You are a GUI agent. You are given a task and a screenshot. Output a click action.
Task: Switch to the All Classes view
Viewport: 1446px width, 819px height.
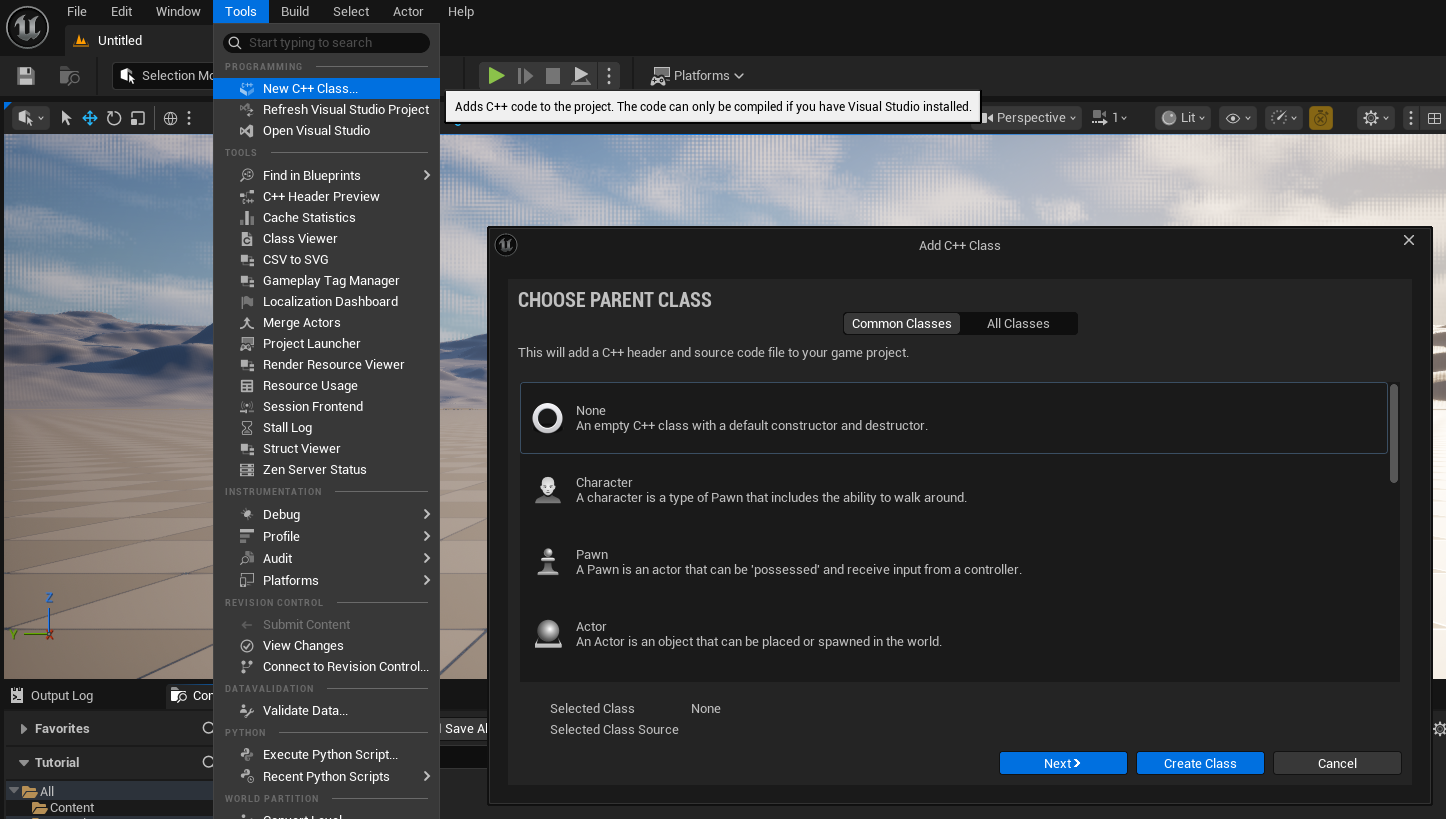click(x=1018, y=324)
